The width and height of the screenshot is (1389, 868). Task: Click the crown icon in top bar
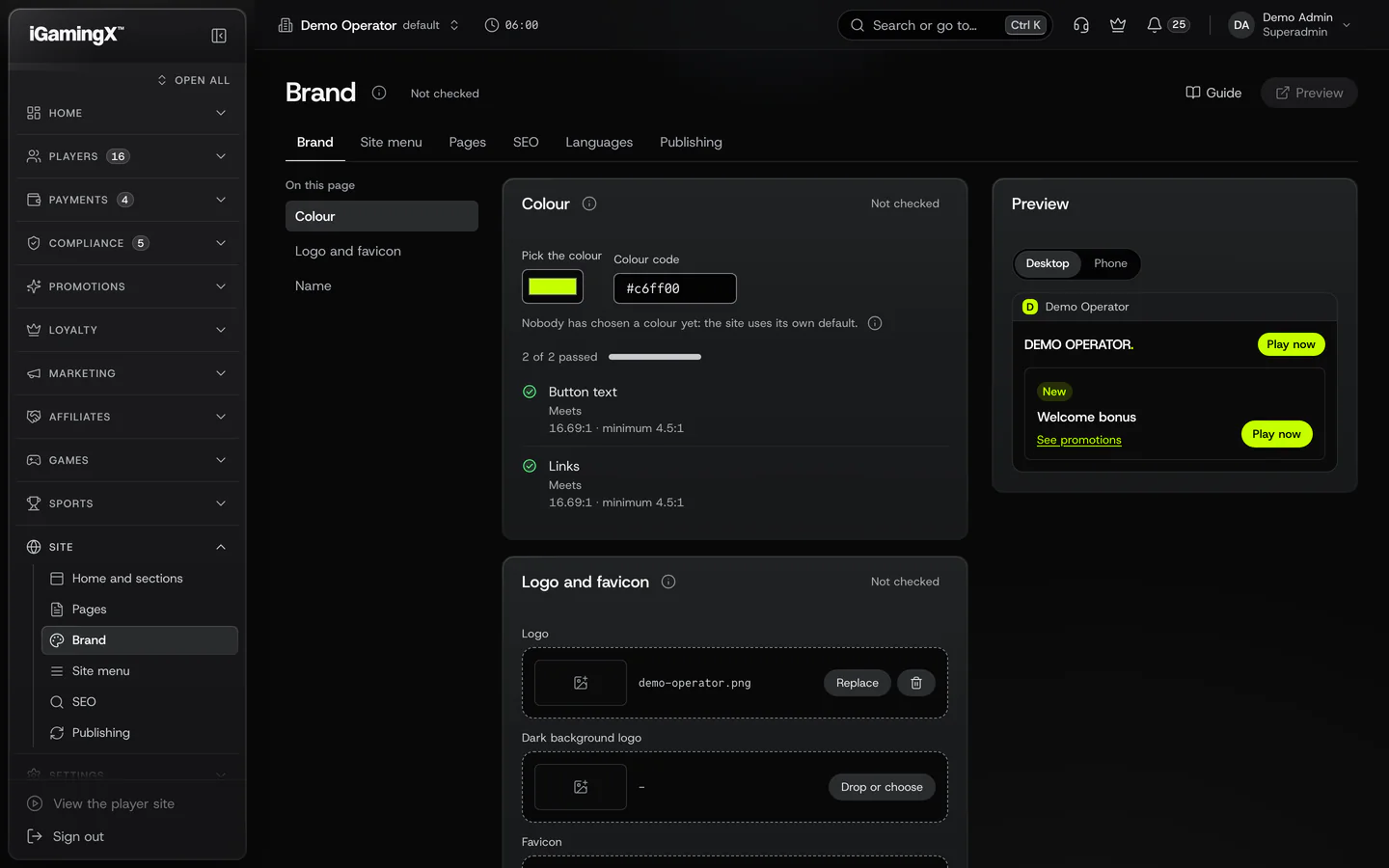click(x=1118, y=25)
